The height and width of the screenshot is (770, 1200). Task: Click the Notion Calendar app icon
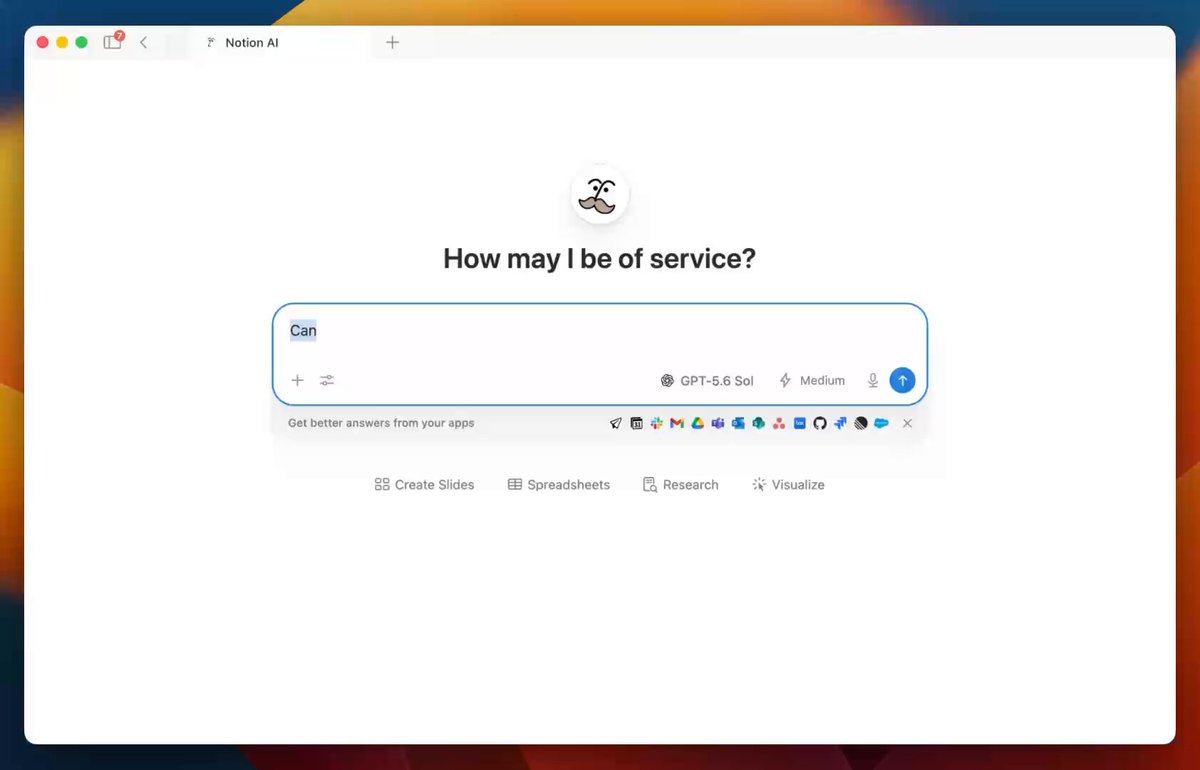637,423
